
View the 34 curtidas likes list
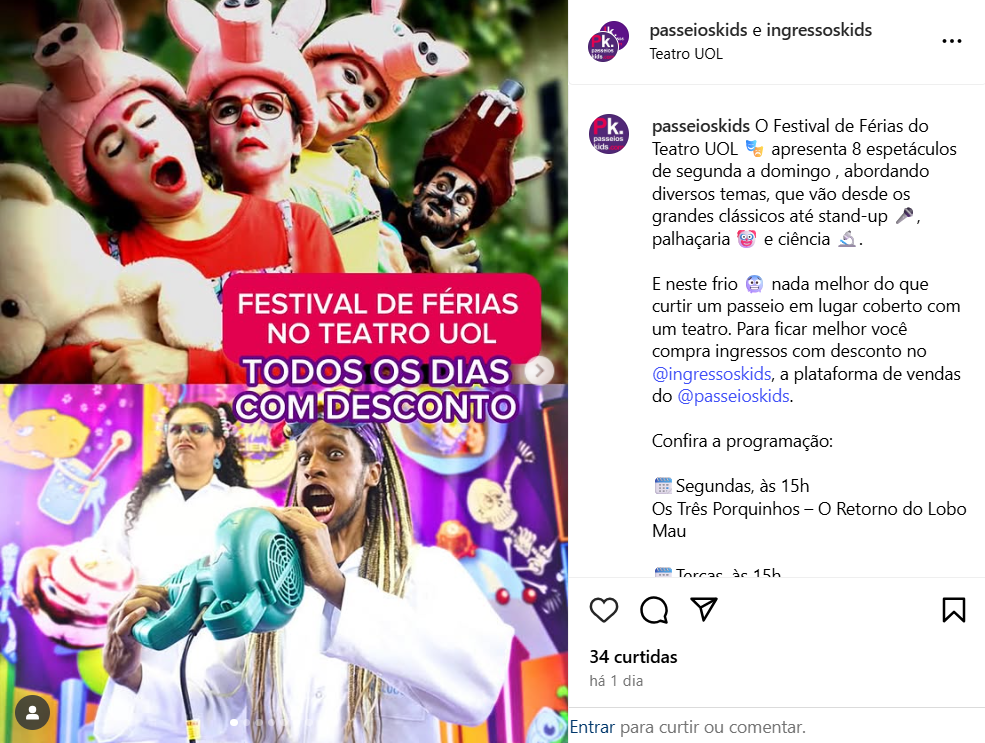click(x=633, y=657)
